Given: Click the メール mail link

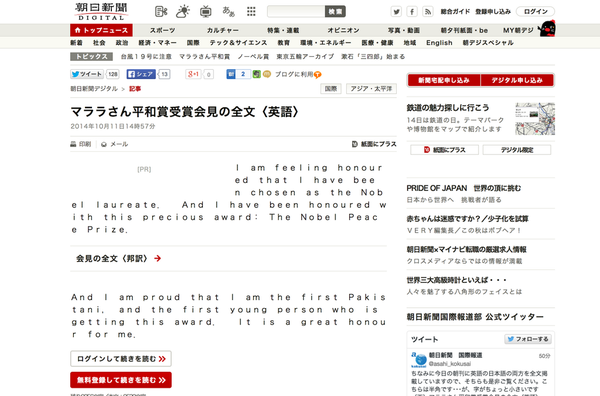Looking at the screenshot, I should coord(114,144).
